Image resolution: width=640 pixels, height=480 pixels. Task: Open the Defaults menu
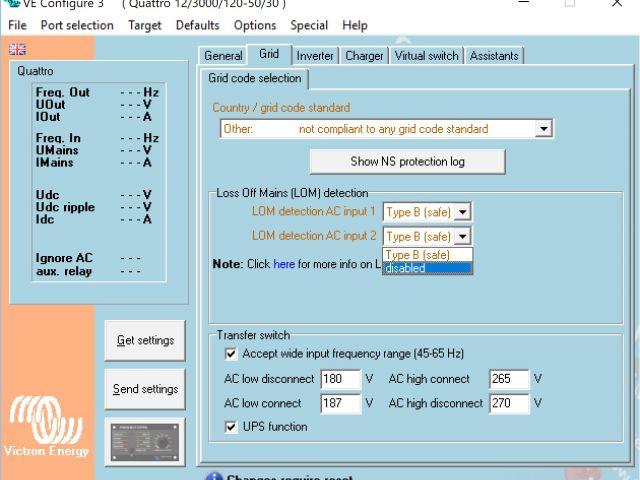point(197,25)
